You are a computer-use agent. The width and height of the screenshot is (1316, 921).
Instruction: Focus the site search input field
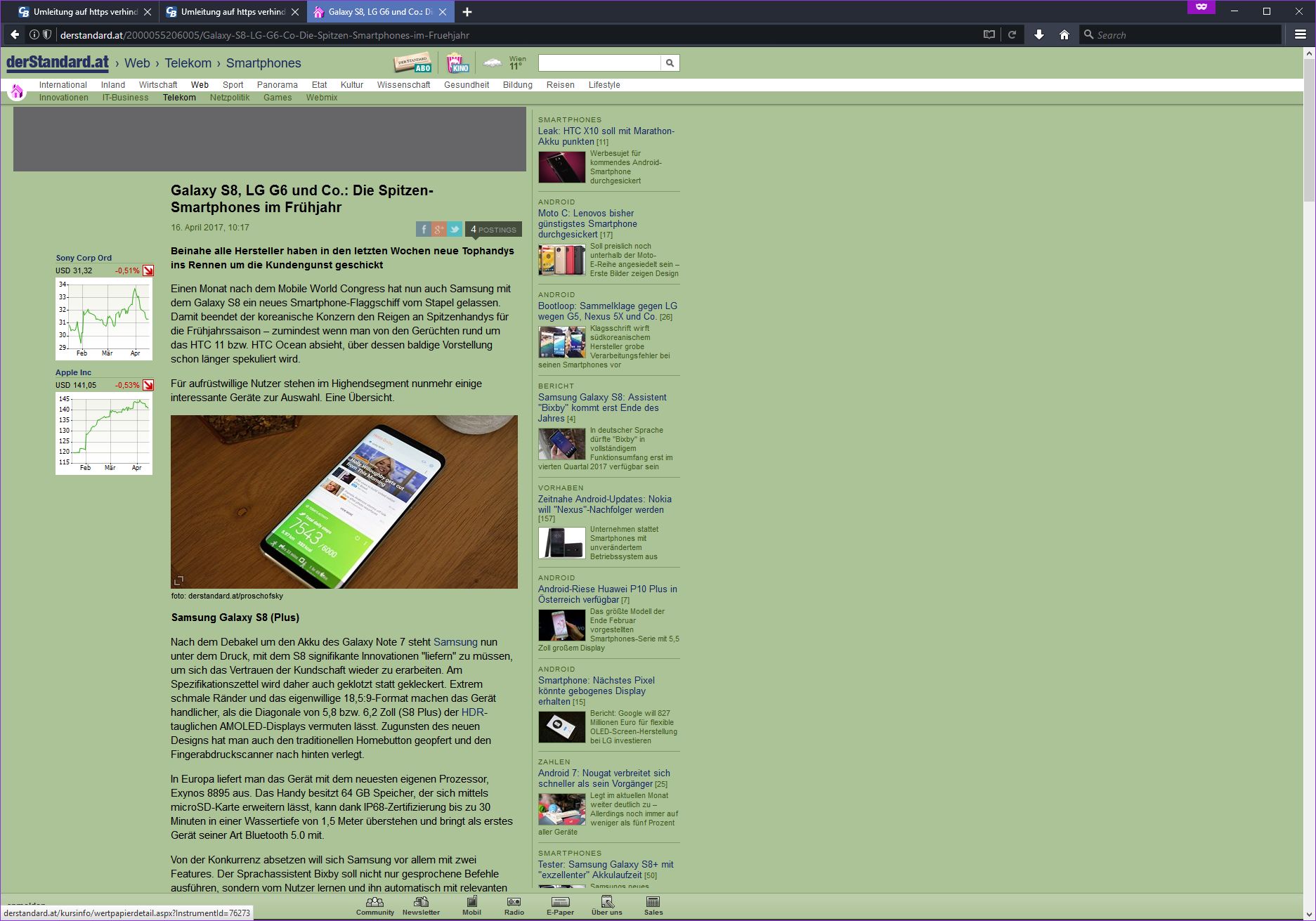coord(599,63)
